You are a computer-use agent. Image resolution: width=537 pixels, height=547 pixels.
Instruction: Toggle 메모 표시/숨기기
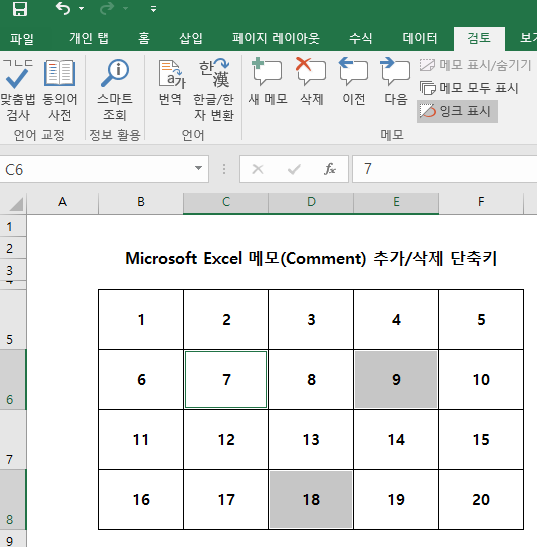pyautogui.click(x=475, y=65)
